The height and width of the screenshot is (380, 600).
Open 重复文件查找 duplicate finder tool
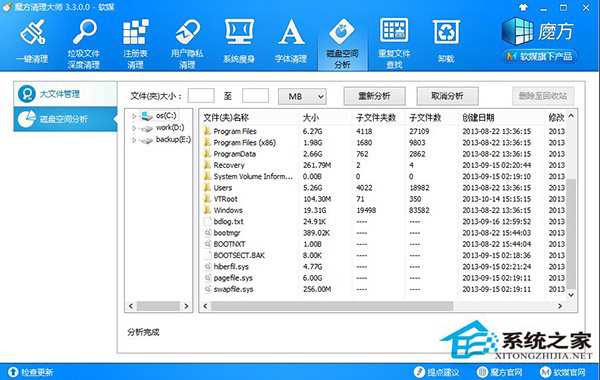pos(394,43)
